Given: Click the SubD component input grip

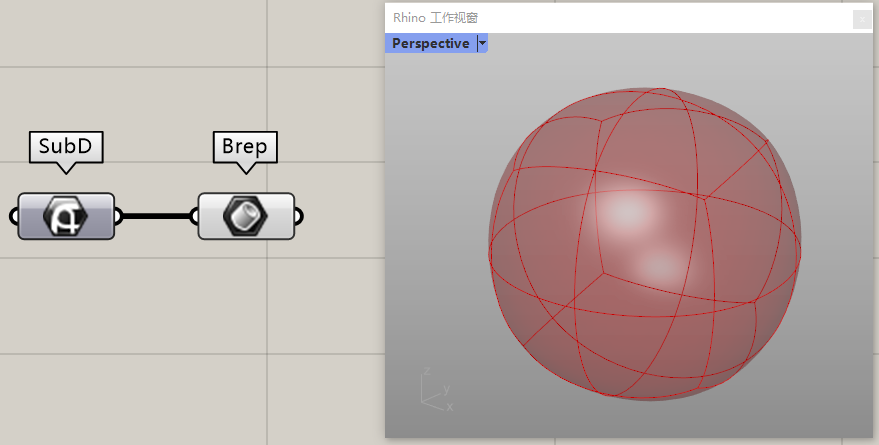Looking at the screenshot, I should coord(15,216).
